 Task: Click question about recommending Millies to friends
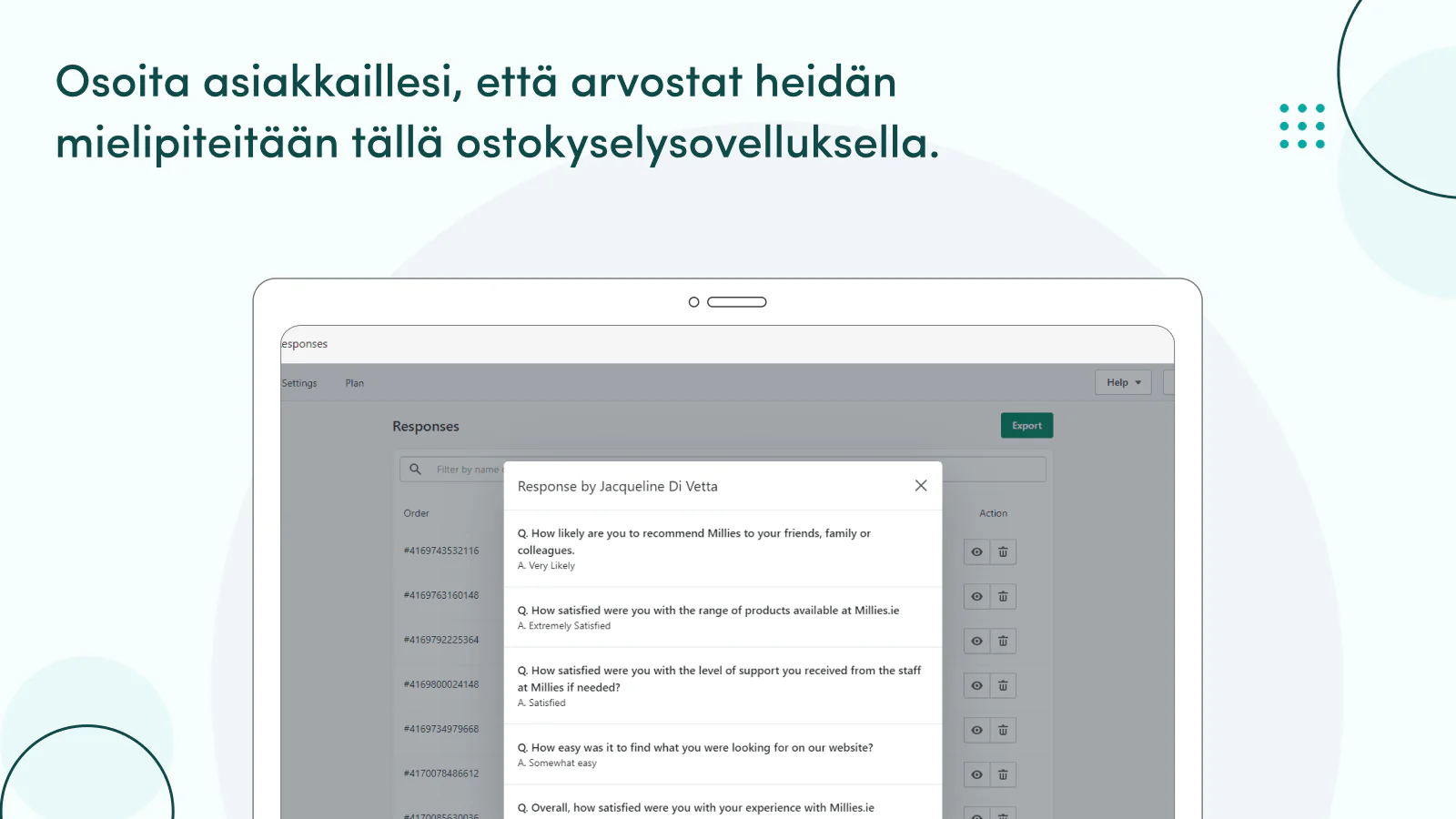coord(694,541)
